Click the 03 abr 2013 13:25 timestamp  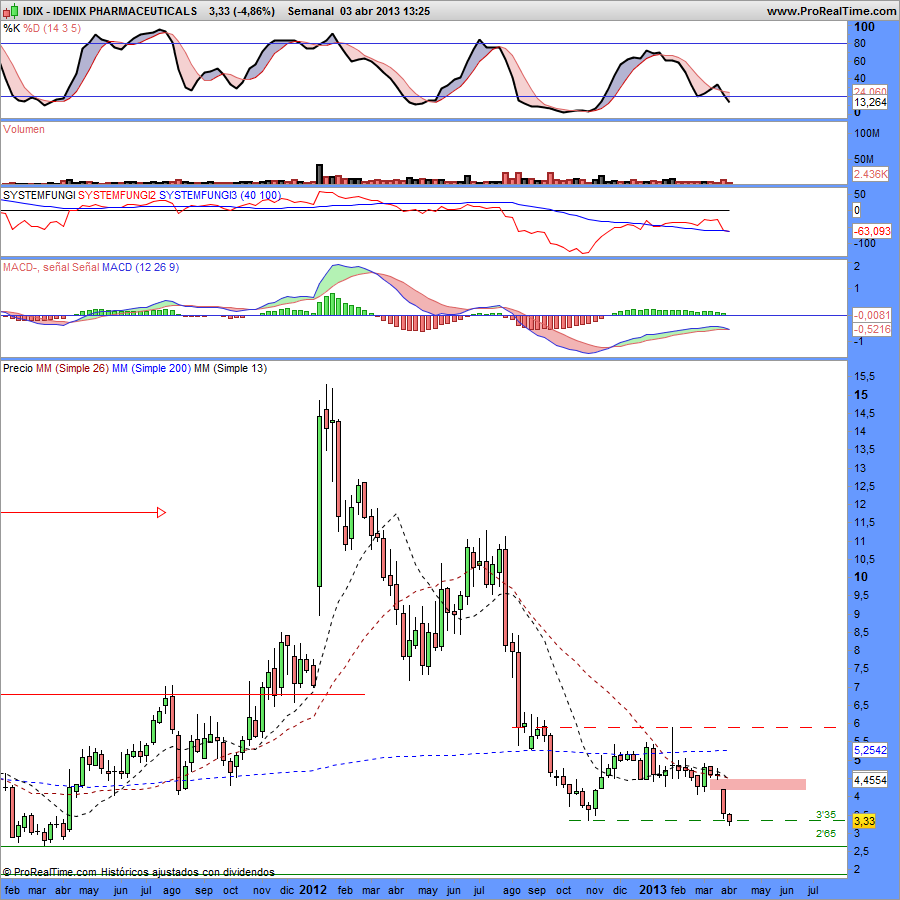(385, 11)
